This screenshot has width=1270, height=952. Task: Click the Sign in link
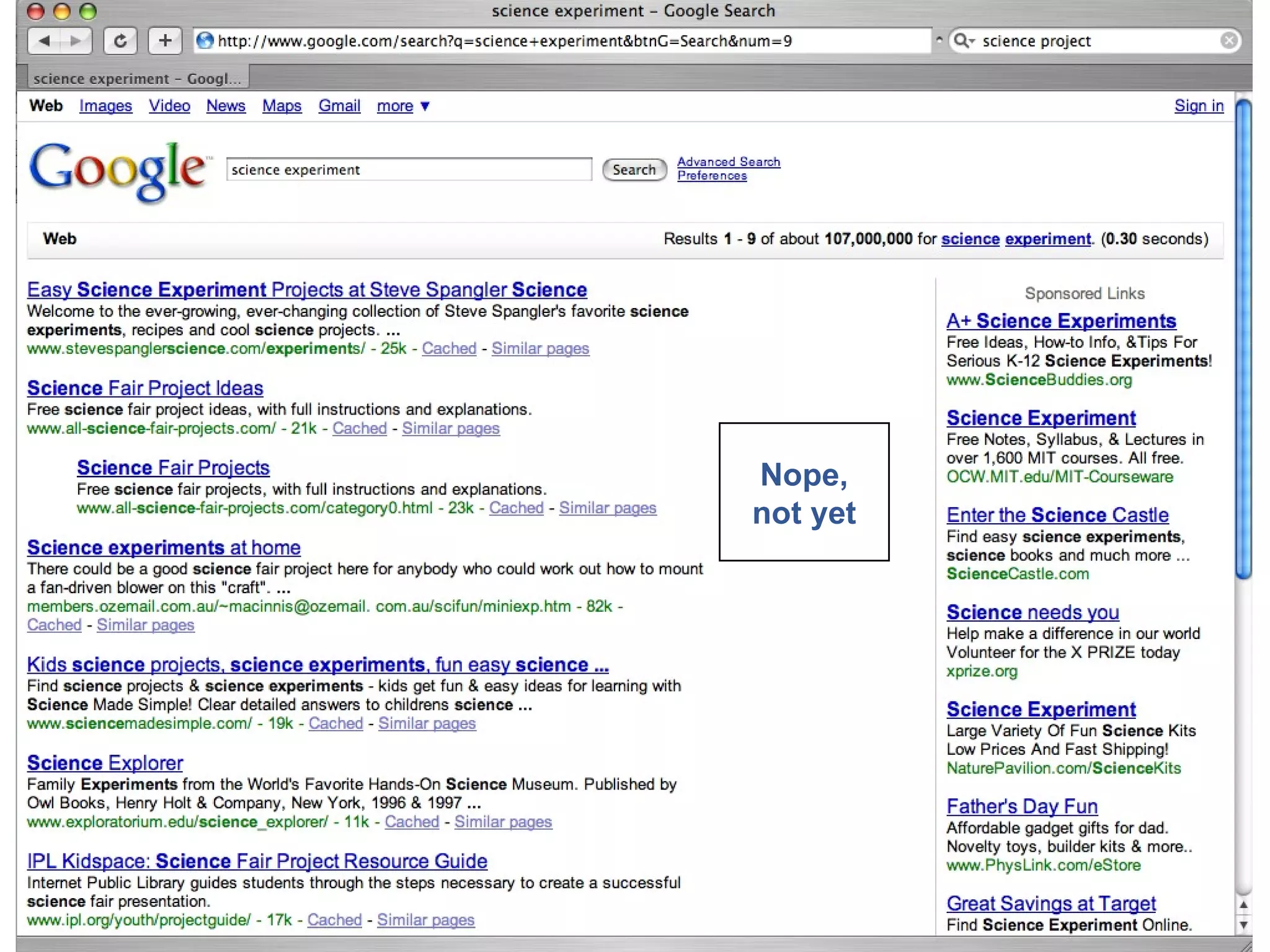pos(1198,106)
